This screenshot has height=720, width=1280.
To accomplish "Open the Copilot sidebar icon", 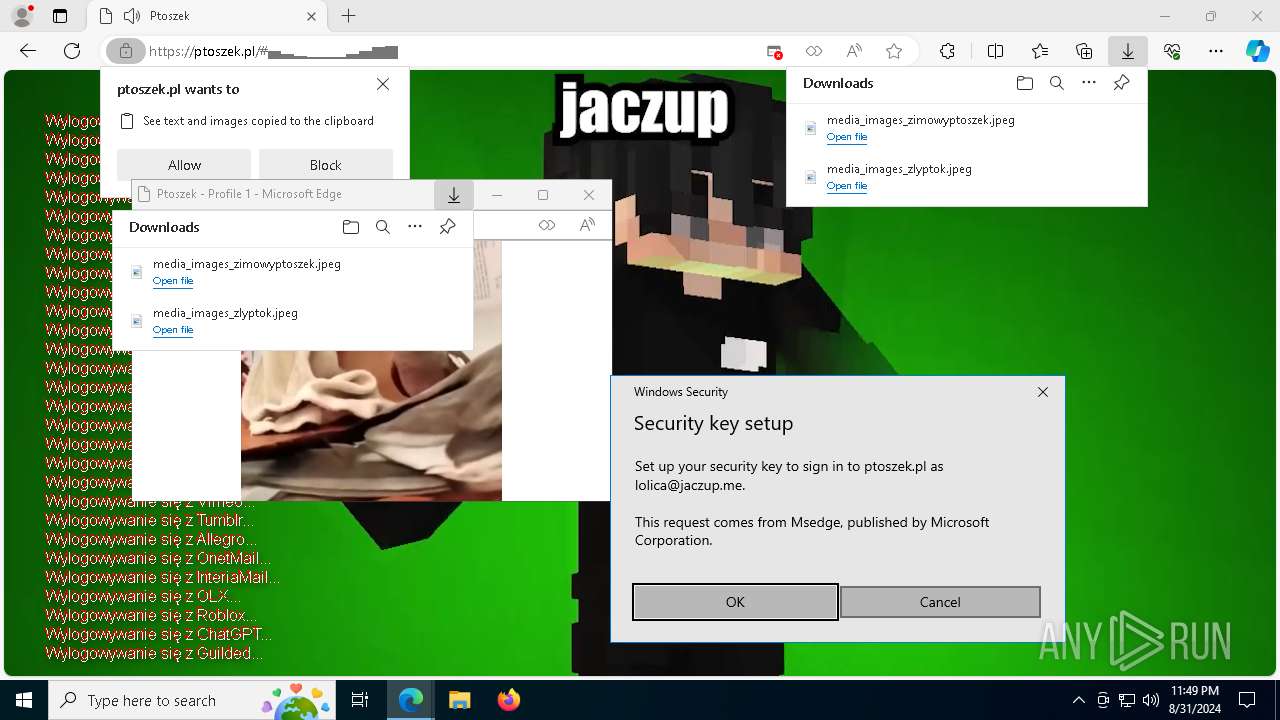I will [1258, 51].
